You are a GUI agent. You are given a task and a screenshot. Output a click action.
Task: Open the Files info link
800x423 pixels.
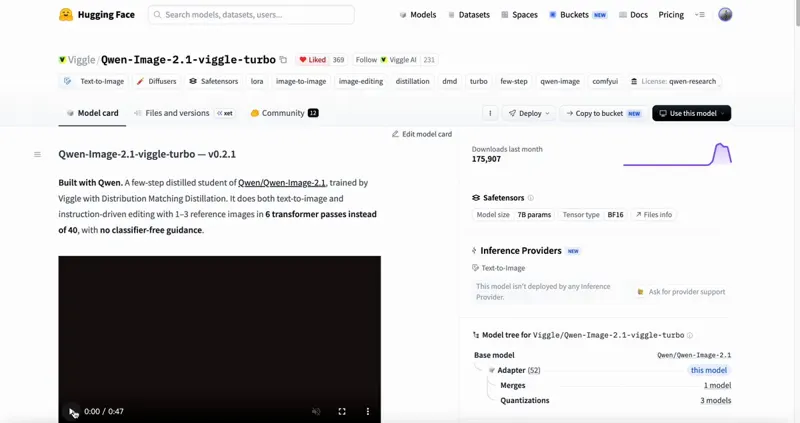click(x=654, y=215)
